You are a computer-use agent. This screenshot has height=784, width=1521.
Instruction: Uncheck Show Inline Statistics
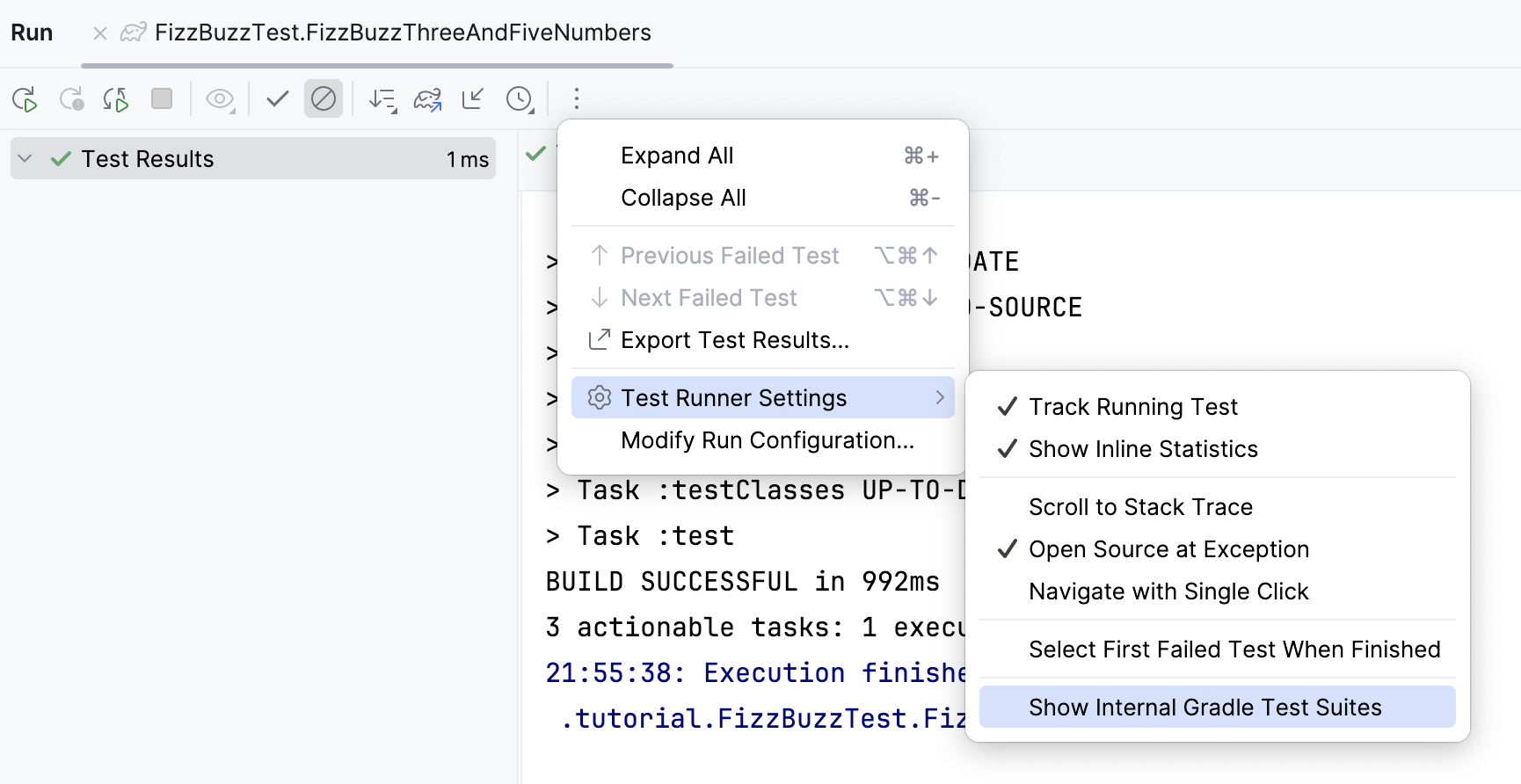(1143, 449)
